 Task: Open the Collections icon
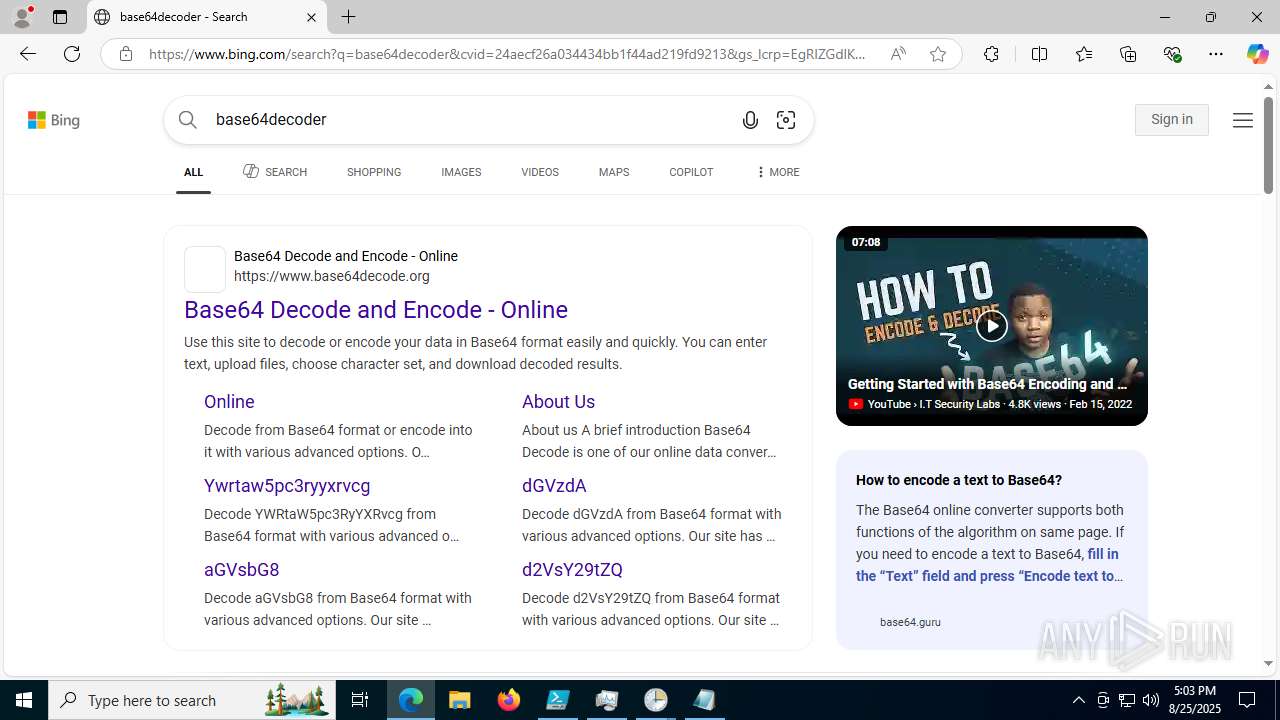[x=1128, y=54]
